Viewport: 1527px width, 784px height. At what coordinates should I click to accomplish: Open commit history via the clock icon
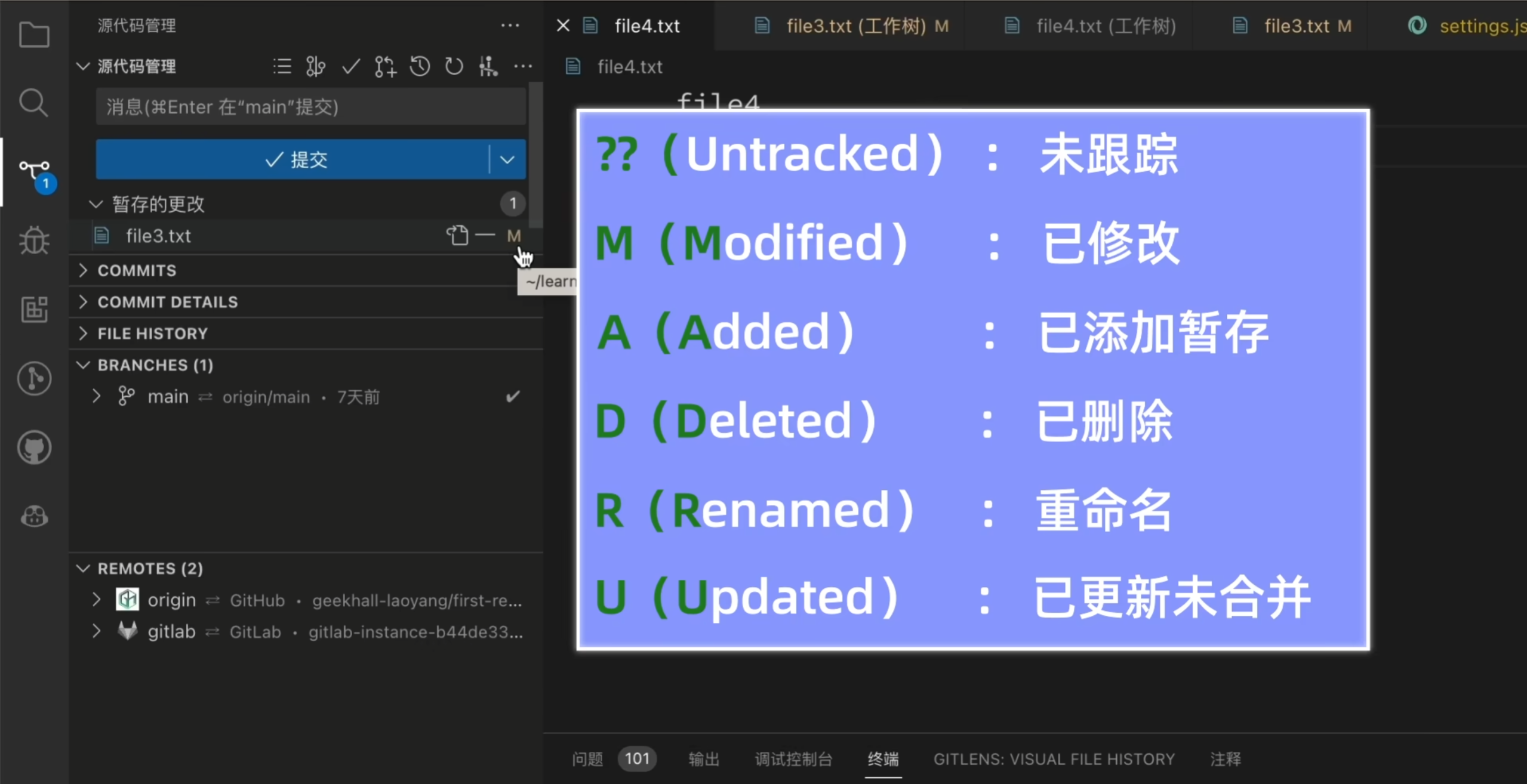coord(420,66)
